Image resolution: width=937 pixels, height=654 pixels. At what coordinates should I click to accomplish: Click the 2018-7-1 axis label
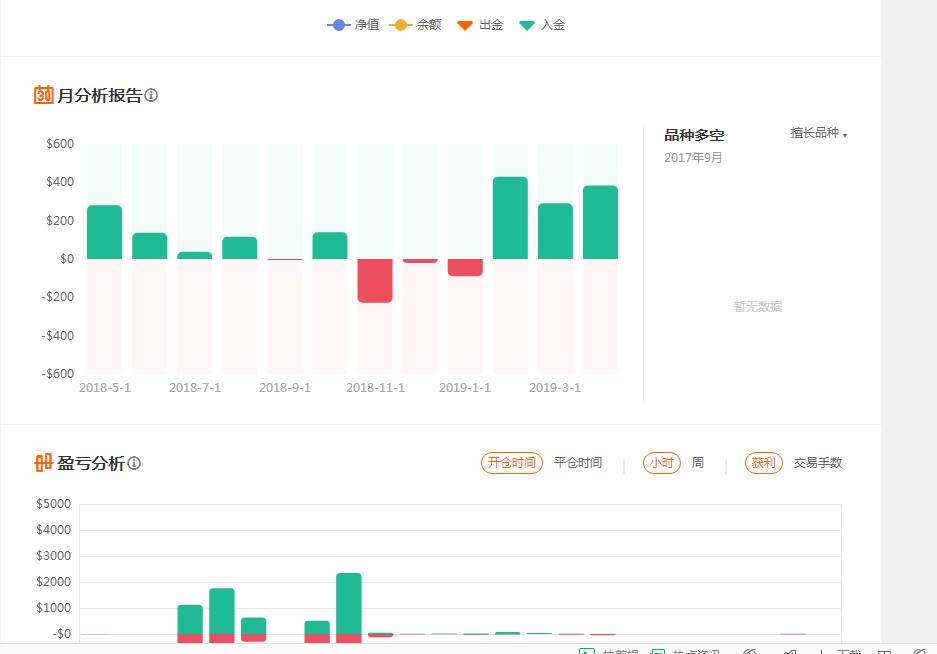(x=195, y=387)
